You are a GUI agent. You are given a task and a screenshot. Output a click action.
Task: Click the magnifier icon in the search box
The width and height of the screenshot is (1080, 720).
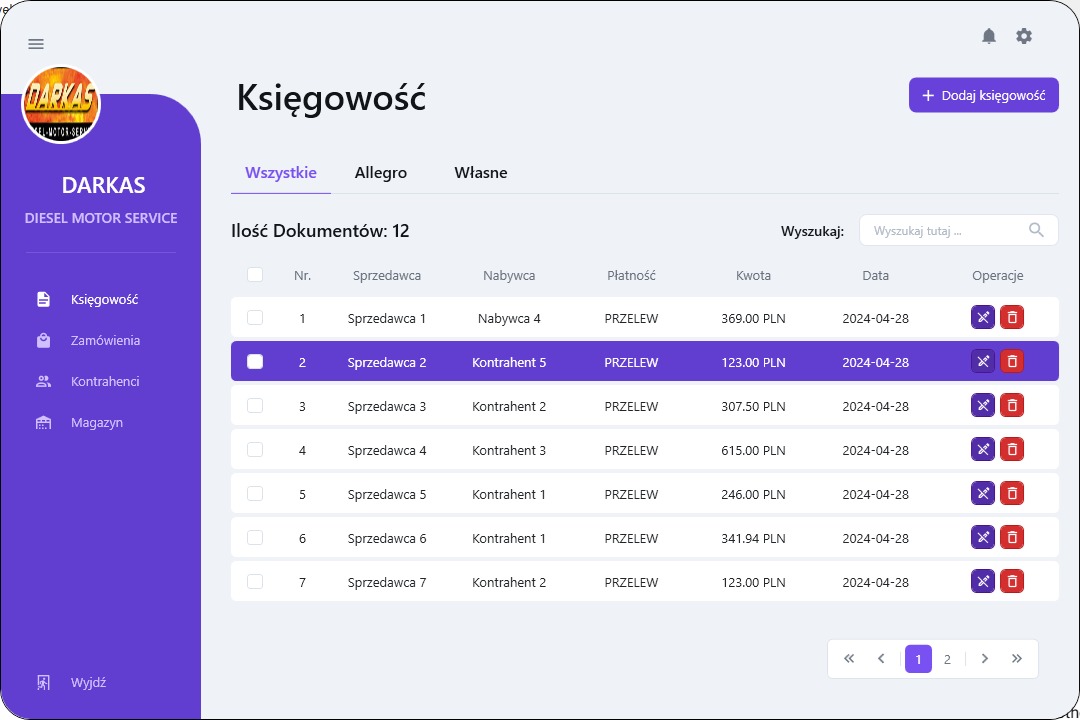tap(1036, 230)
